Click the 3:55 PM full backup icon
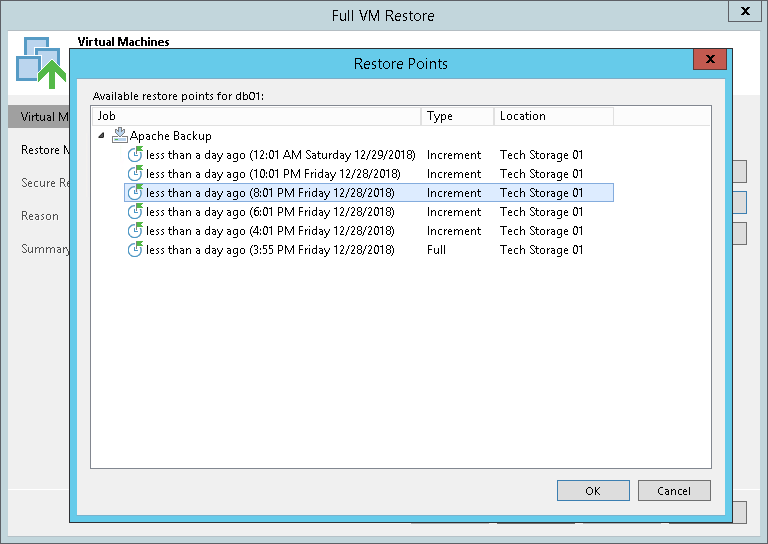Screen dimensions: 768x544 pyautogui.click(x=135, y=250)
